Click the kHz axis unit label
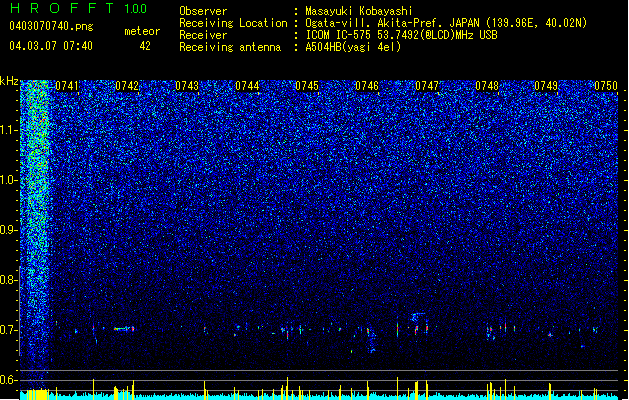The width and height of the screenshot is (629, 400). coord(9,81)
